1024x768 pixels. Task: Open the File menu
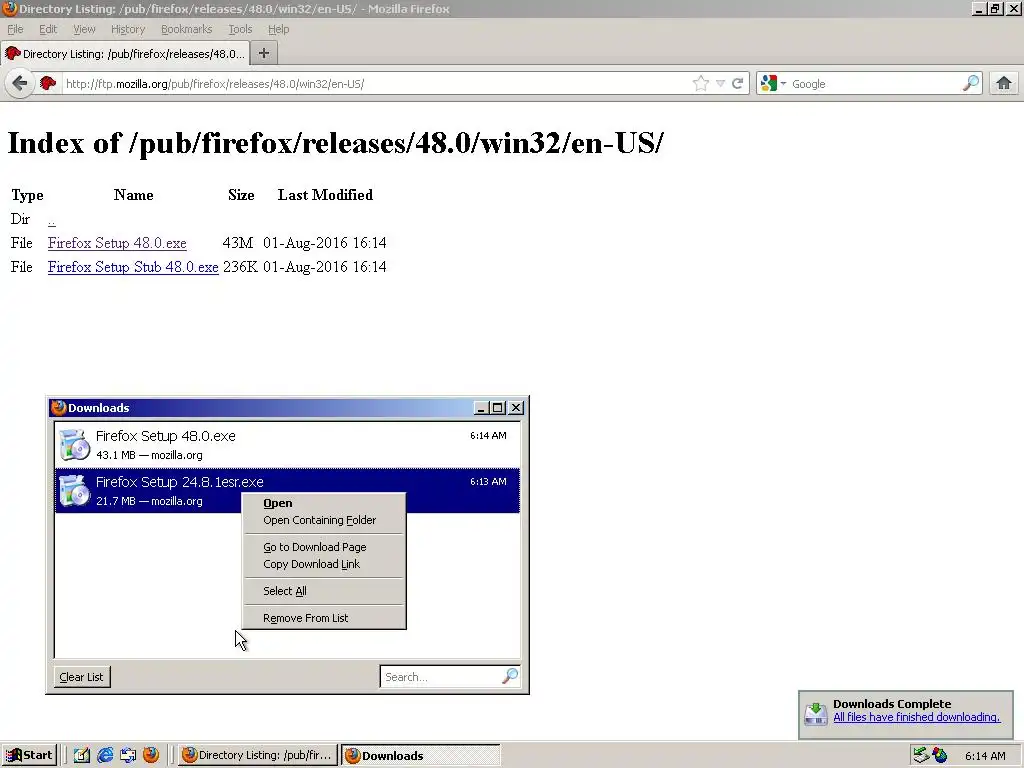tap(15, 29)
